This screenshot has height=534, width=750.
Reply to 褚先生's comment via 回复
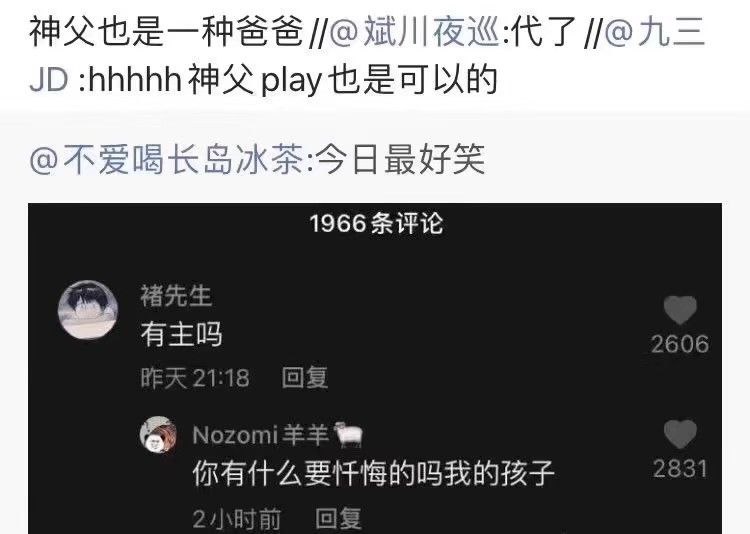[x=305, y=378]
